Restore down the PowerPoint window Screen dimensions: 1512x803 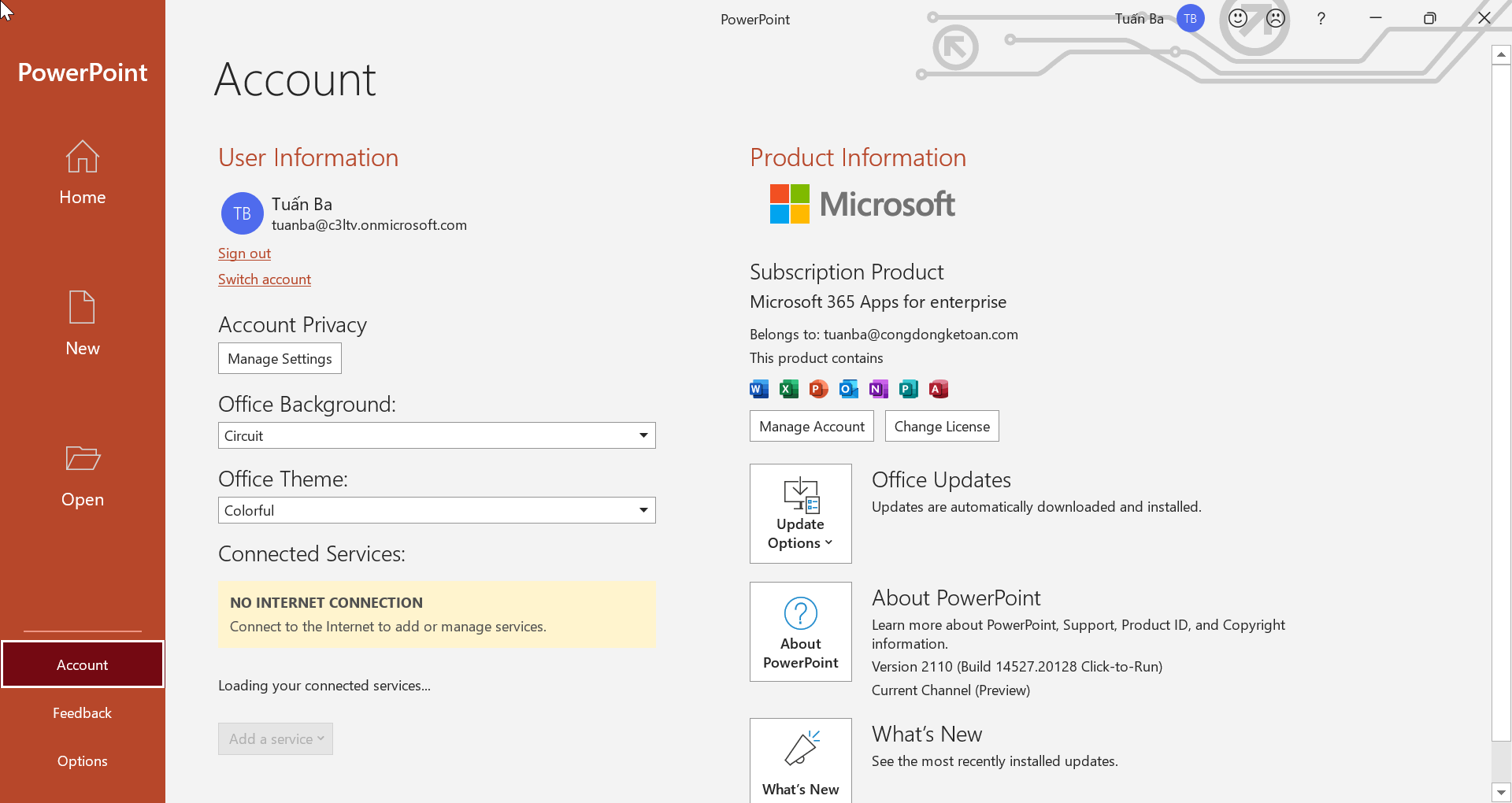tap(1429, 18)
